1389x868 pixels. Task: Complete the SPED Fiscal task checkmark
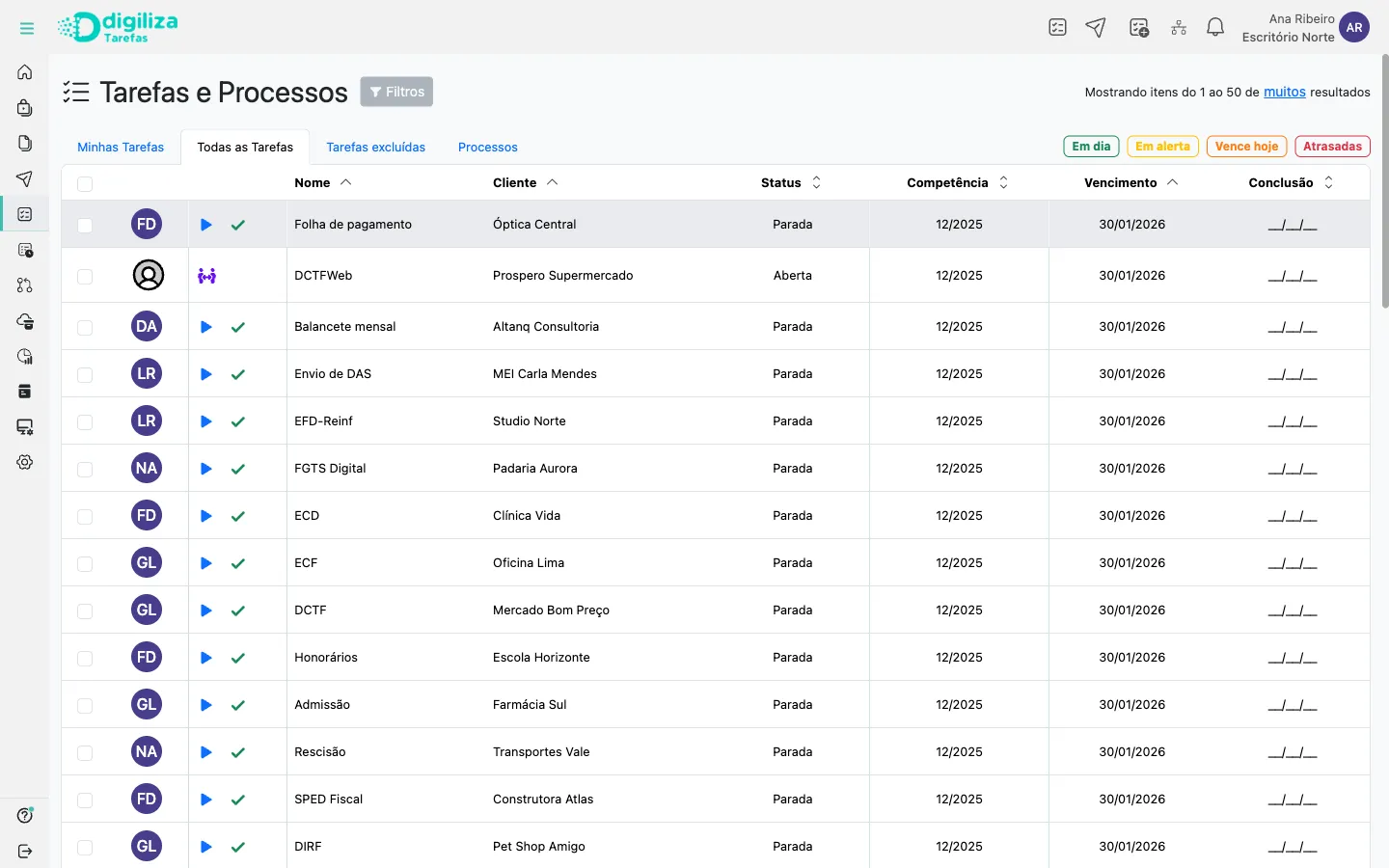(x=238, y=800)
